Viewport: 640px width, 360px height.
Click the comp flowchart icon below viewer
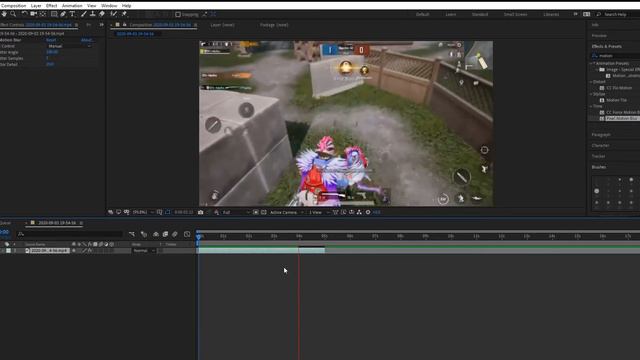359,212
